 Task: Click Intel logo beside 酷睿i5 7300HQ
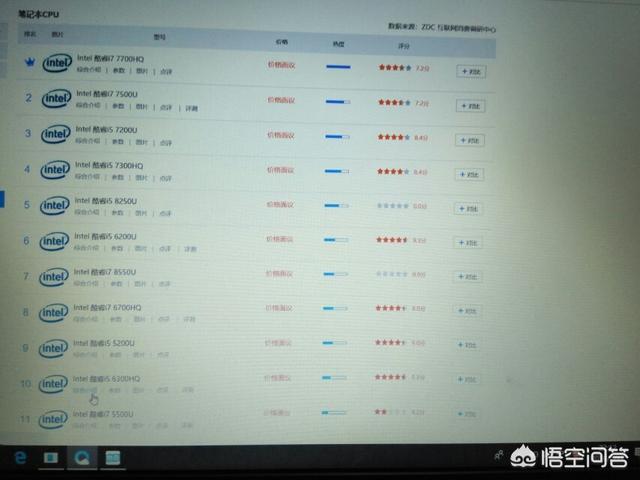point(55,169)
